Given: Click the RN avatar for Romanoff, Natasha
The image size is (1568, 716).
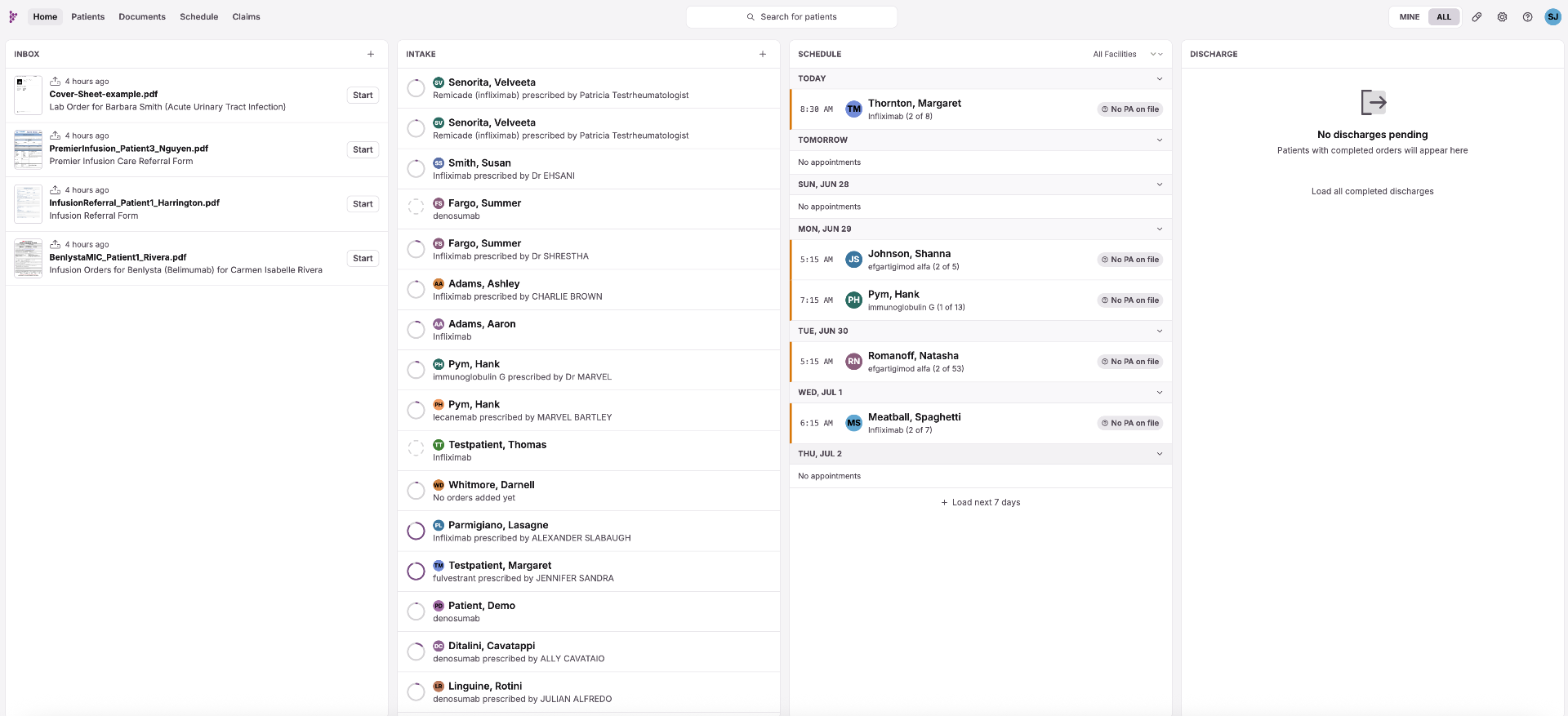Looking at the screenshot, I should (x=853, y=361).
